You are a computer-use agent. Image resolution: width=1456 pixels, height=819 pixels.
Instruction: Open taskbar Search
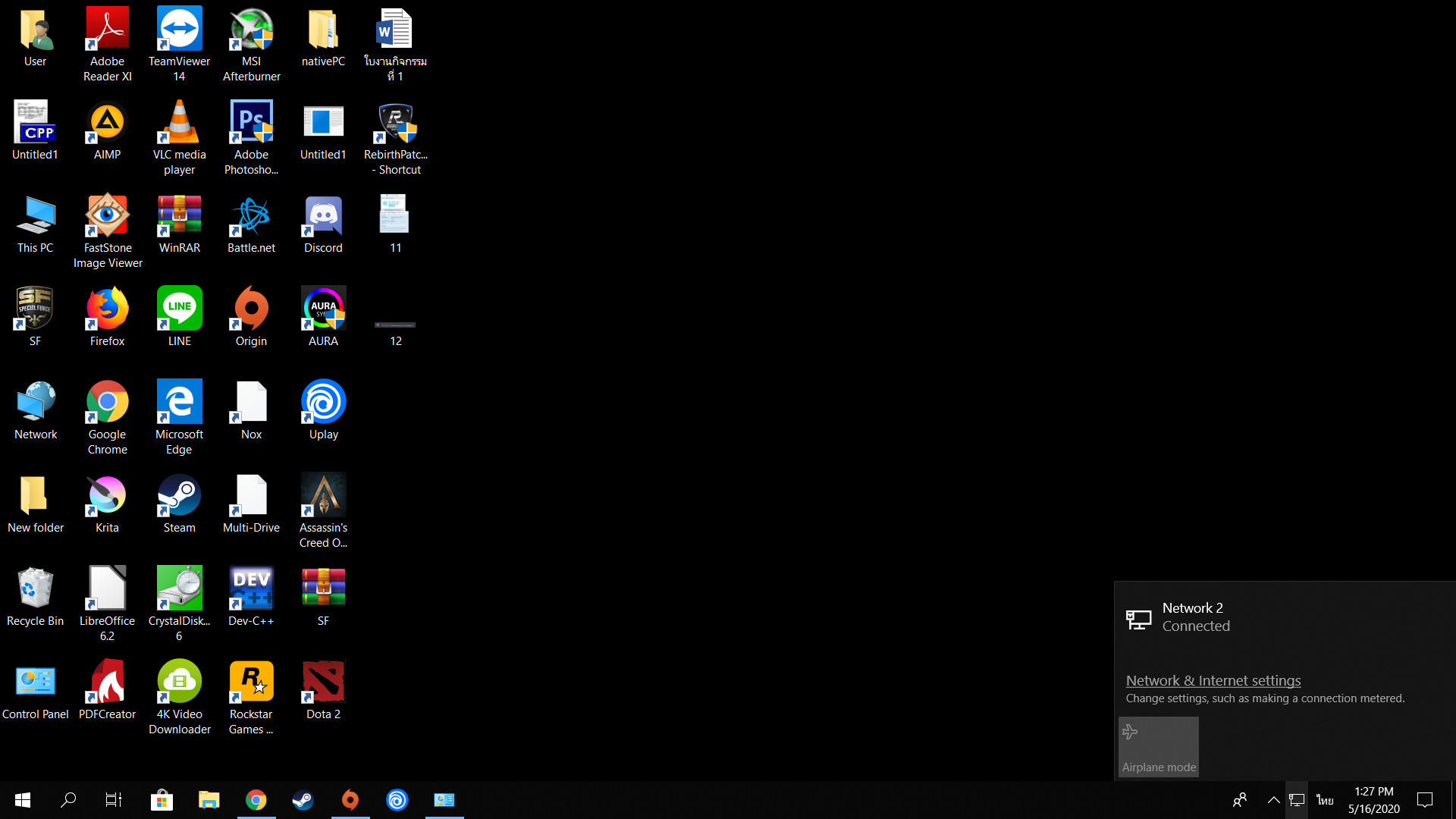(x=68, y=800)
